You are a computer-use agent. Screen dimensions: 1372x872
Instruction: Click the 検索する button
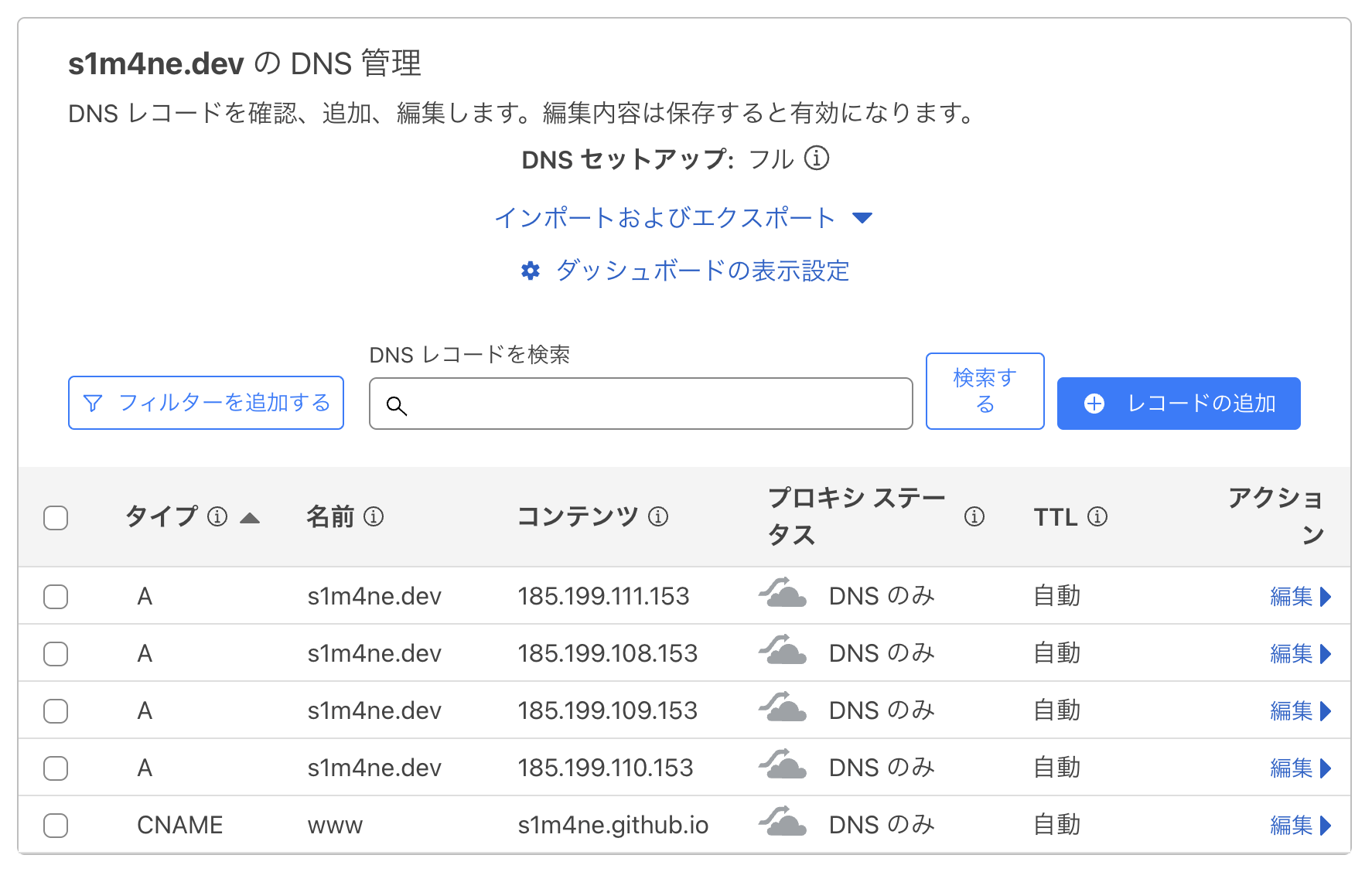pyautogui.click(x=985, y=391)
